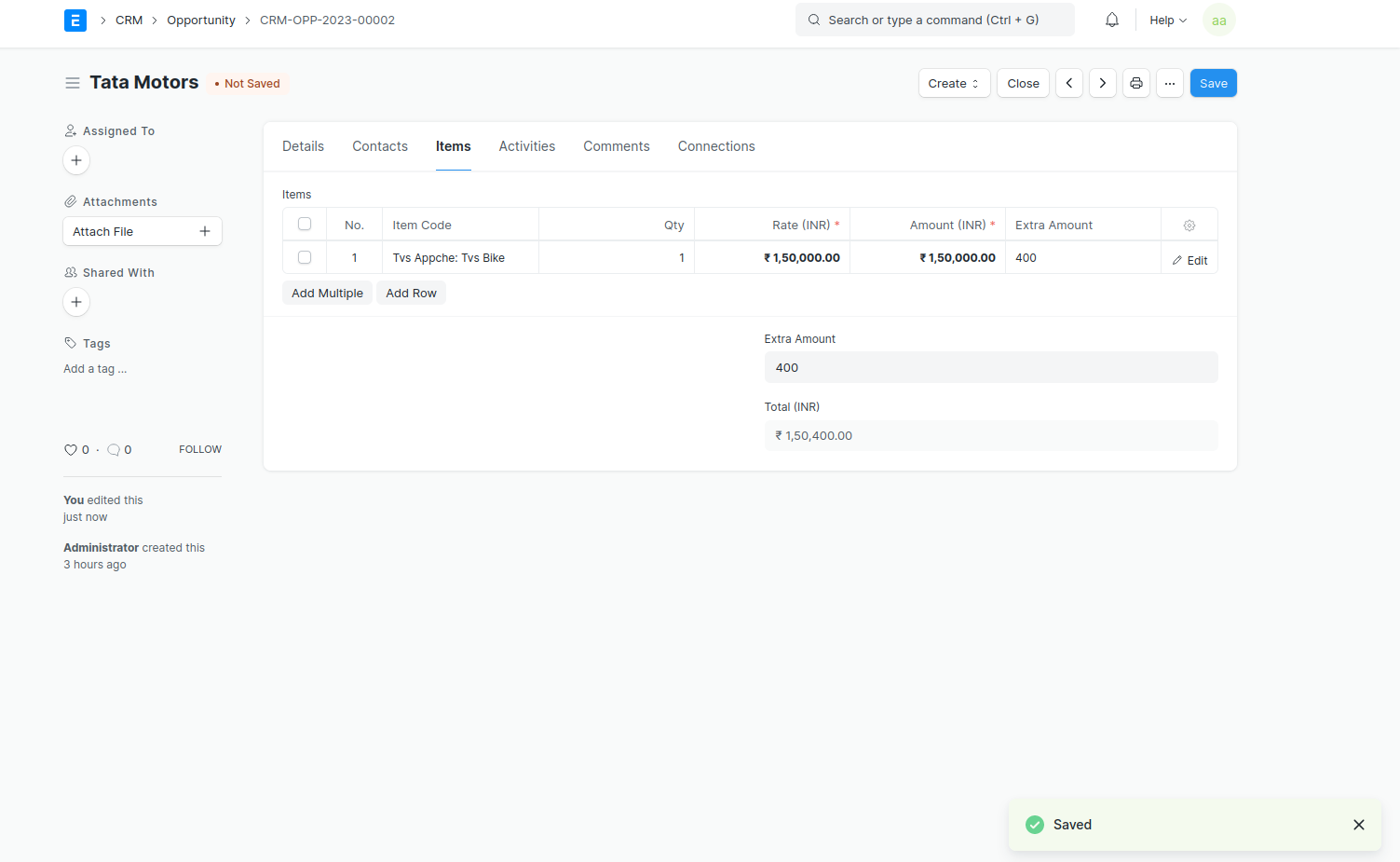This screenshot has width=1400, height=862.
Task: Open the three-dots more options menu
Action: 1170,83
